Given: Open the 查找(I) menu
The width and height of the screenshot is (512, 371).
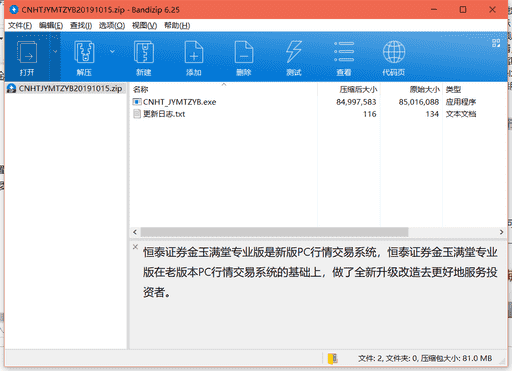Looking at the screenshot, I should click(x=81, y=26).
